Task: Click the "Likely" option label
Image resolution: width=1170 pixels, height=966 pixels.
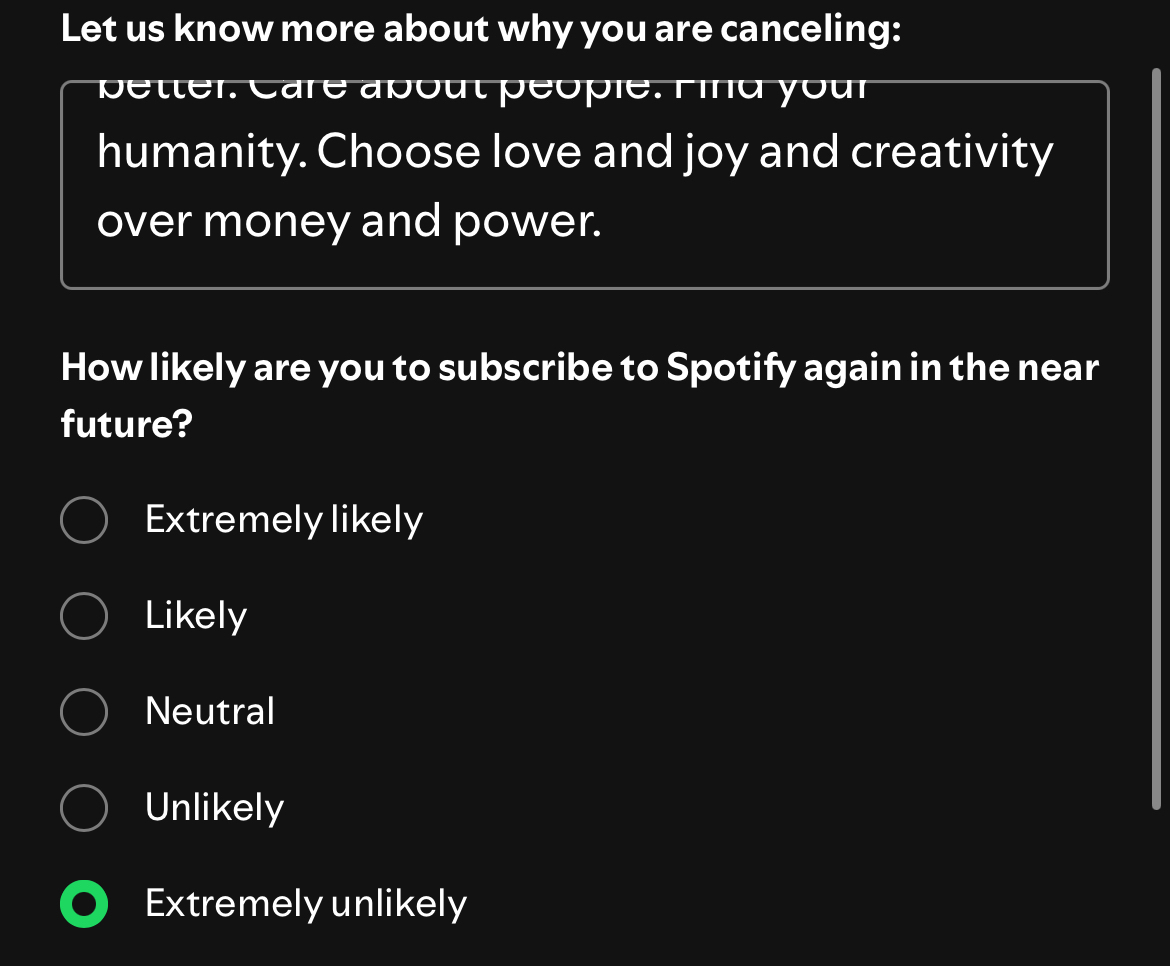Action: coord(196,615)
